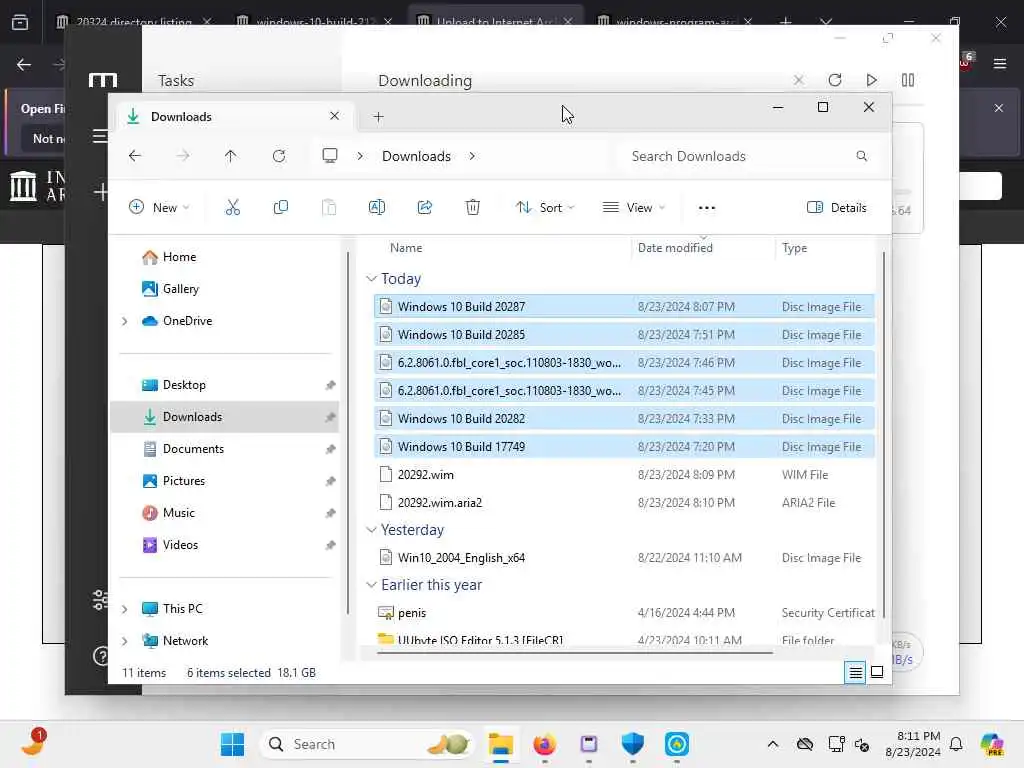
Task: Expand Network in navigation pane
Action: (125, 641)
